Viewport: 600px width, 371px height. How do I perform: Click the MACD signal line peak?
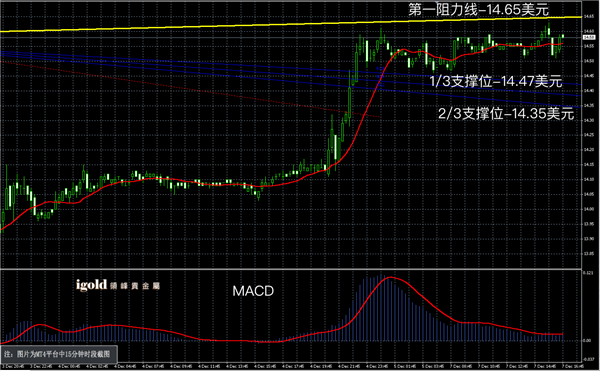tap(390, 277)
